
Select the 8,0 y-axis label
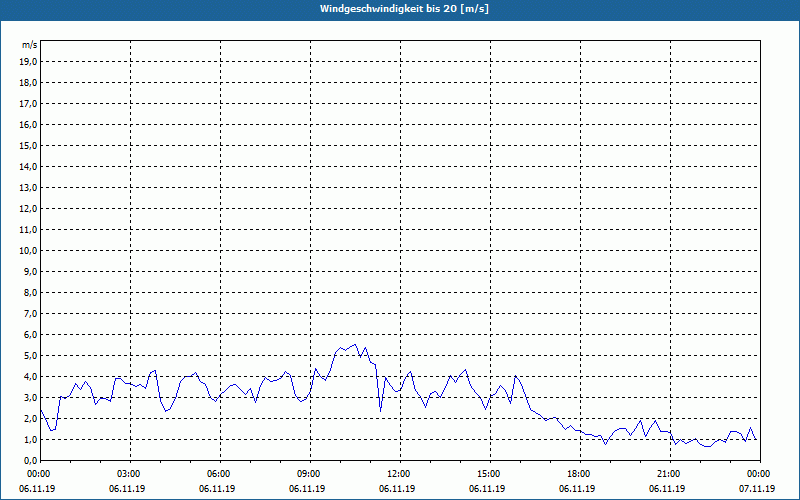[30, 292]
